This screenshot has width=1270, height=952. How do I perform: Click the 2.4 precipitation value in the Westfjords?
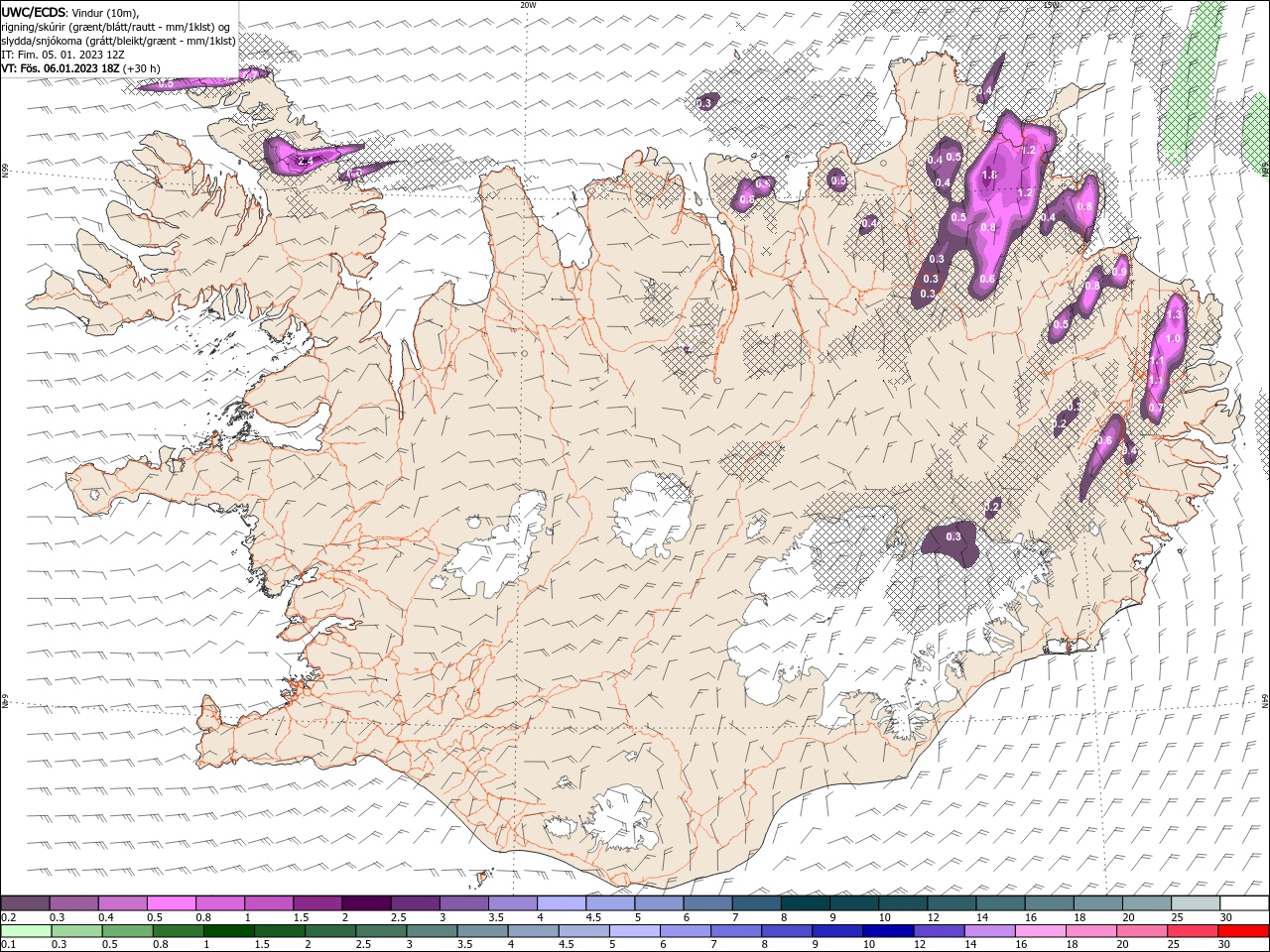coord(305,160)
